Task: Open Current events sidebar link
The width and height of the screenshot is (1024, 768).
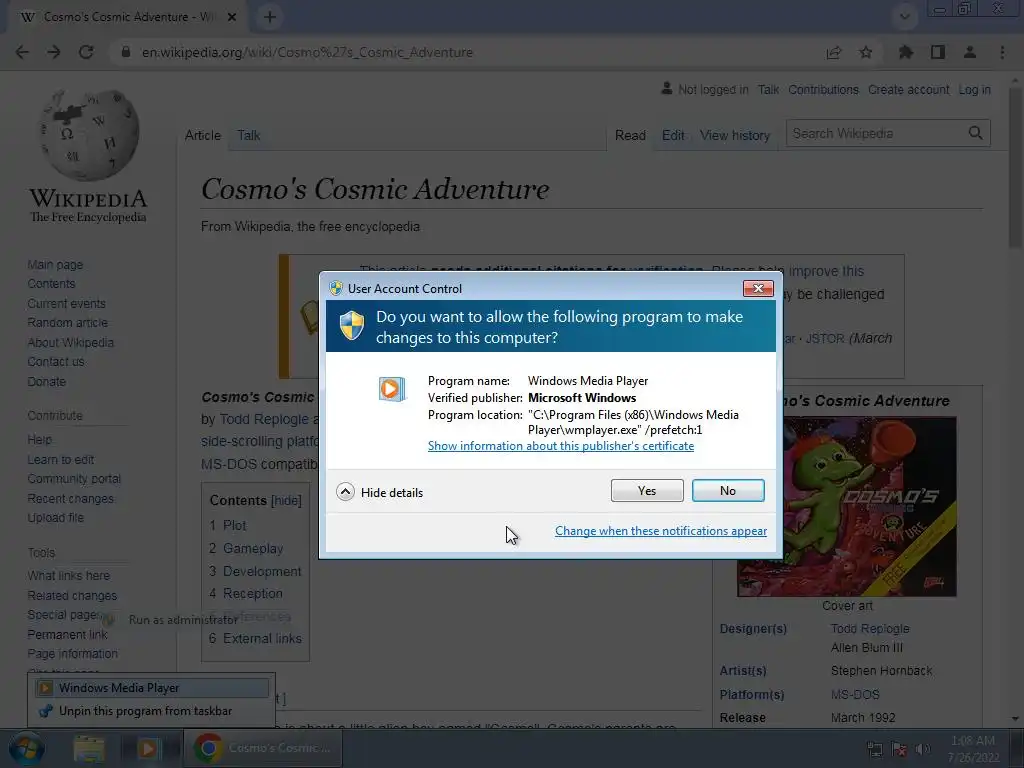Action: 66,304
